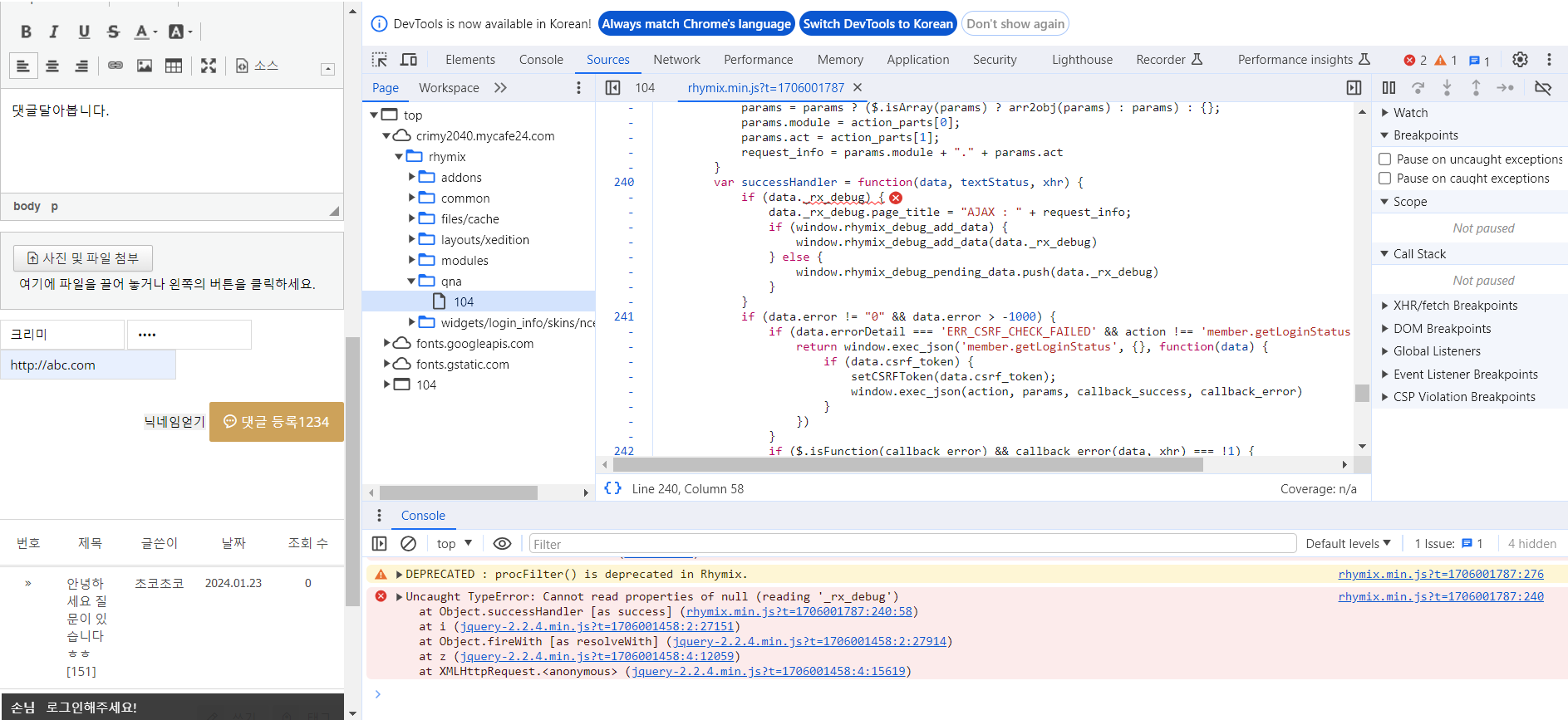Viewport: 1568px width, 720px height.
Task: Open the Memory panel tab
Action: 840,60
